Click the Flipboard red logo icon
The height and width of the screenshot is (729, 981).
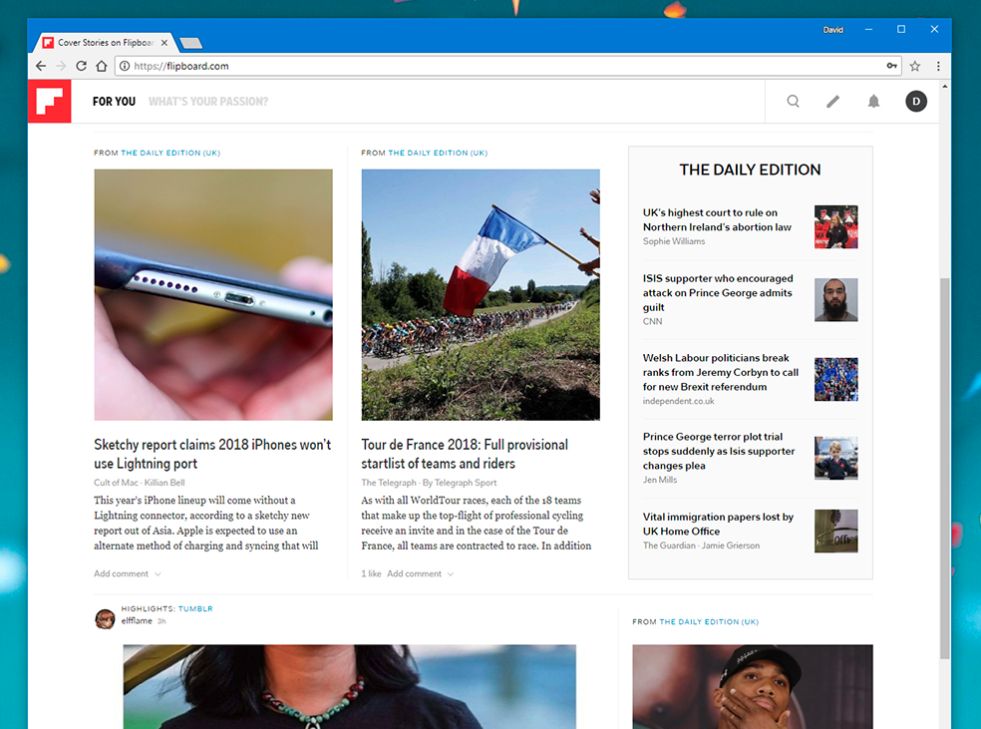point(49,101)
